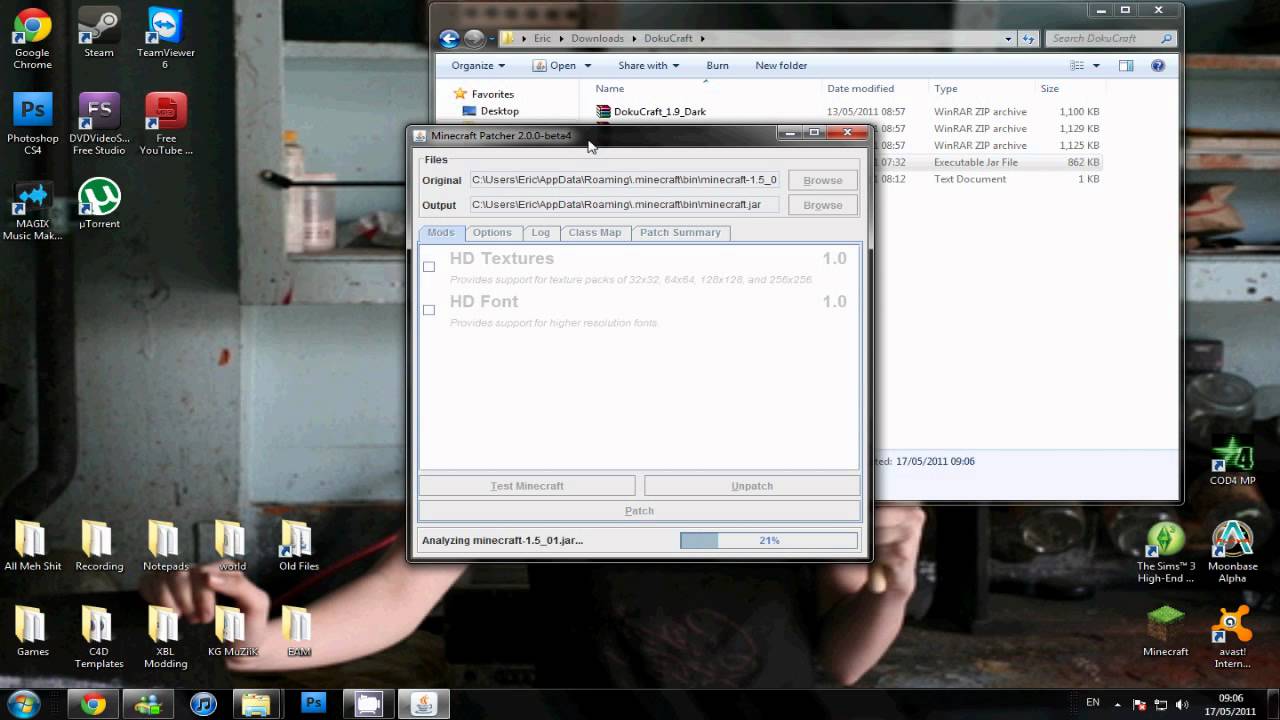Click the Test Minecraft button
1280x720 pixels.
[527, 486]
